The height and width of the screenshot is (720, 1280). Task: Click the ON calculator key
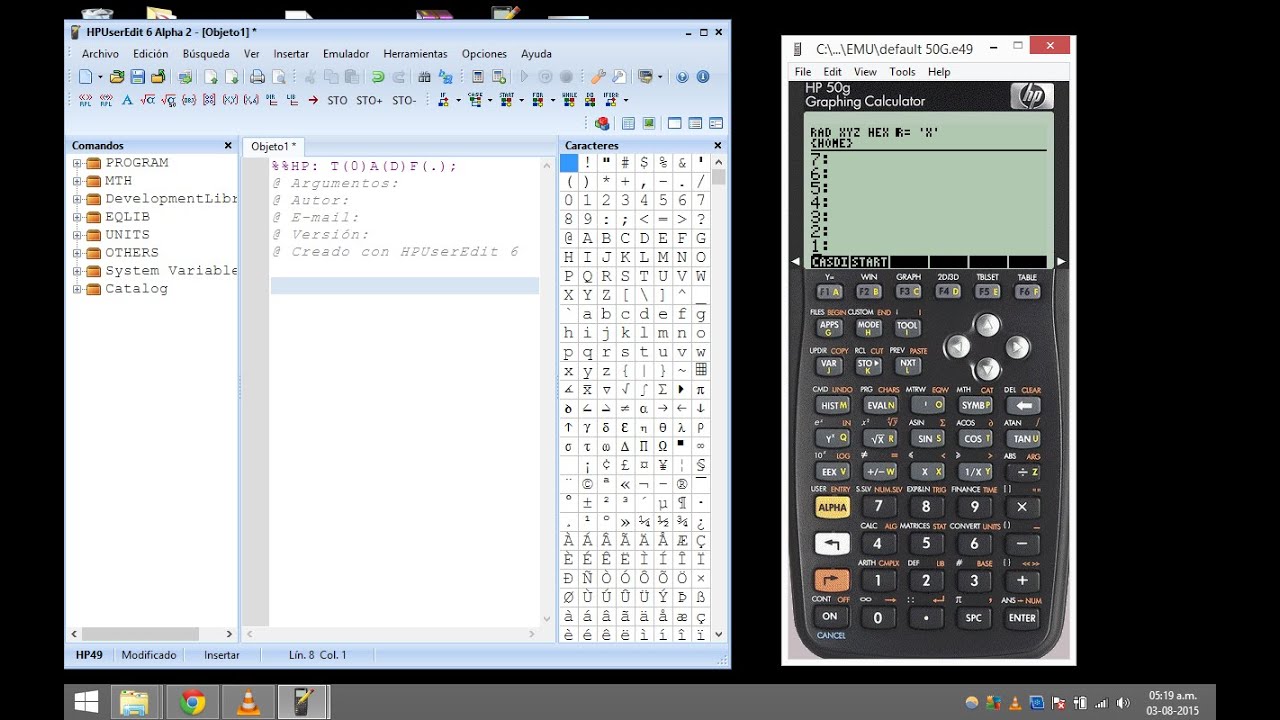tap(830, 617)
